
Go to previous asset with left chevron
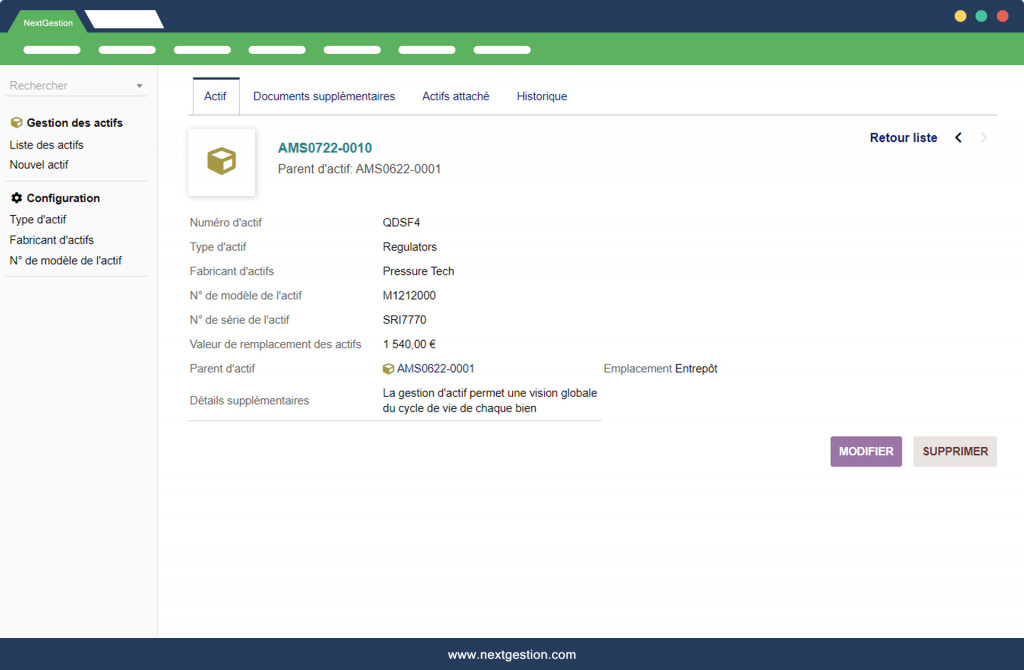point(958,138)
